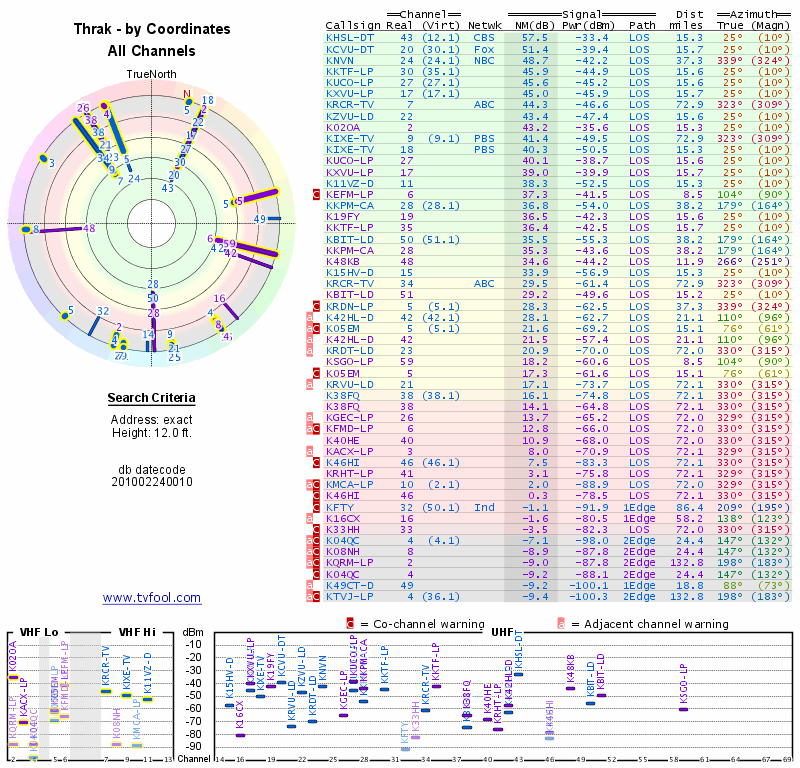Click the co-channel icon next to KRDN-LP
The image size is (800, 768).
(x=317, y=306)
